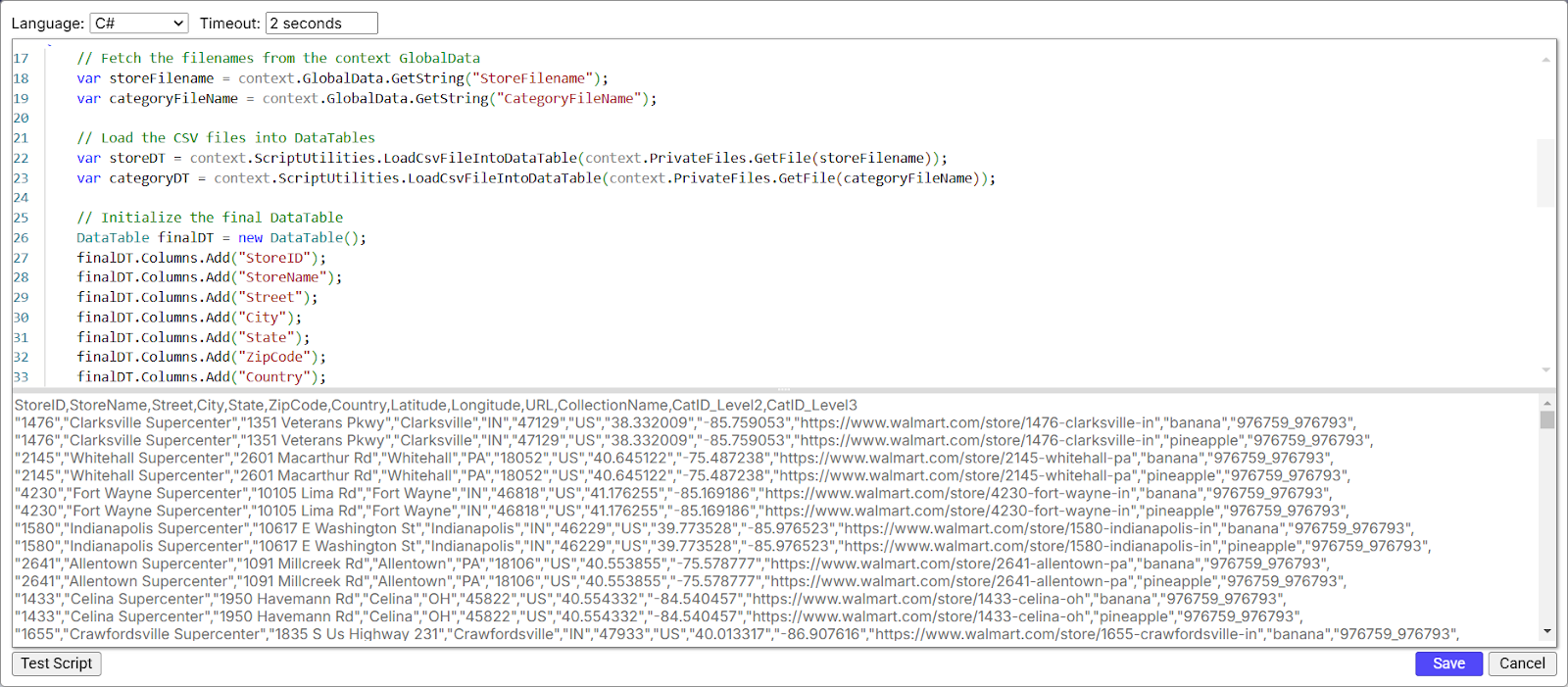Click the CSV header row starting with StoreID
This screenshot has width=1568, height=687.
click(435, 405)
